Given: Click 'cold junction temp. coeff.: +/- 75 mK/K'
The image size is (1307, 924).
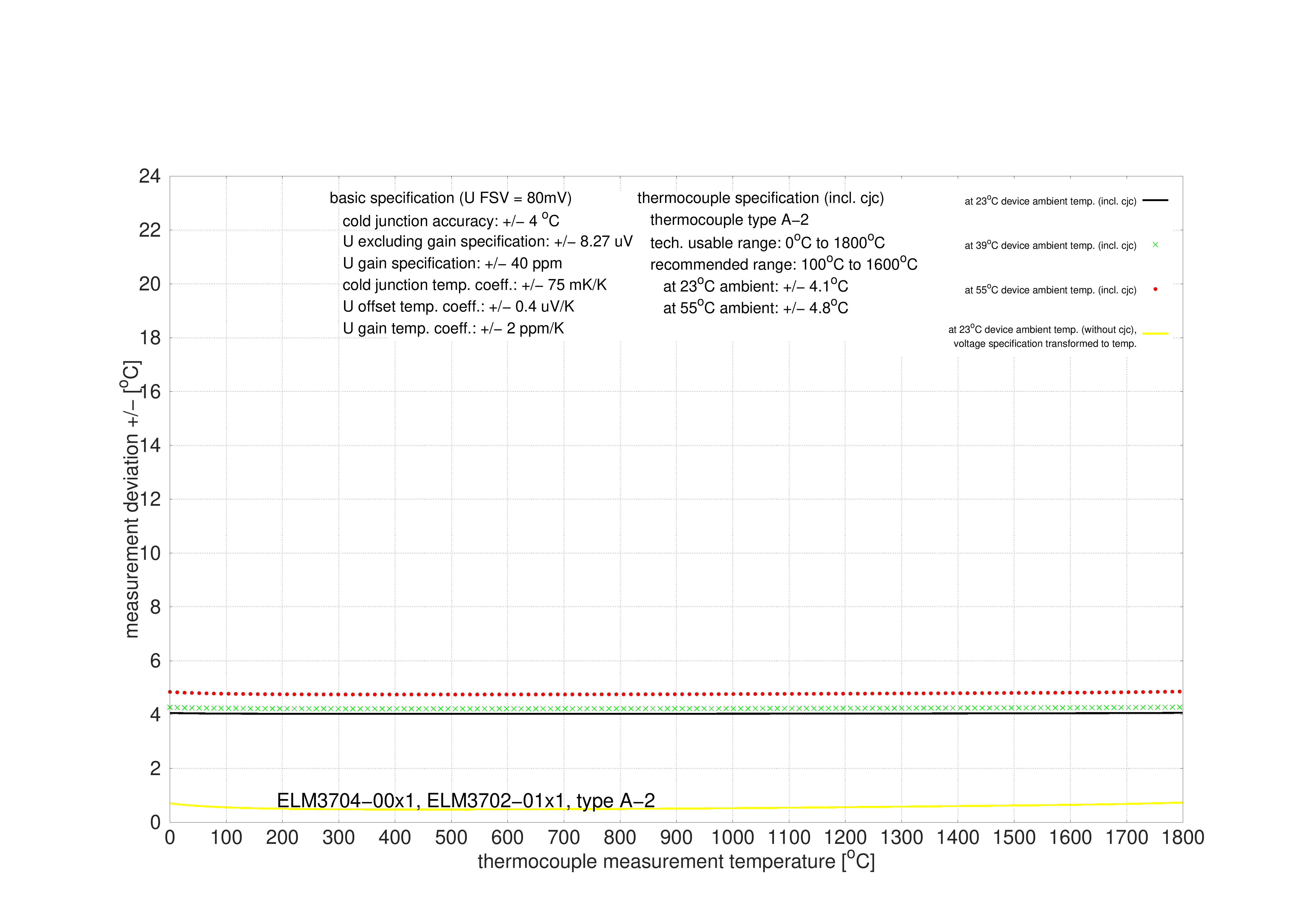Looking at the screenshot, I should coord(474,285).
